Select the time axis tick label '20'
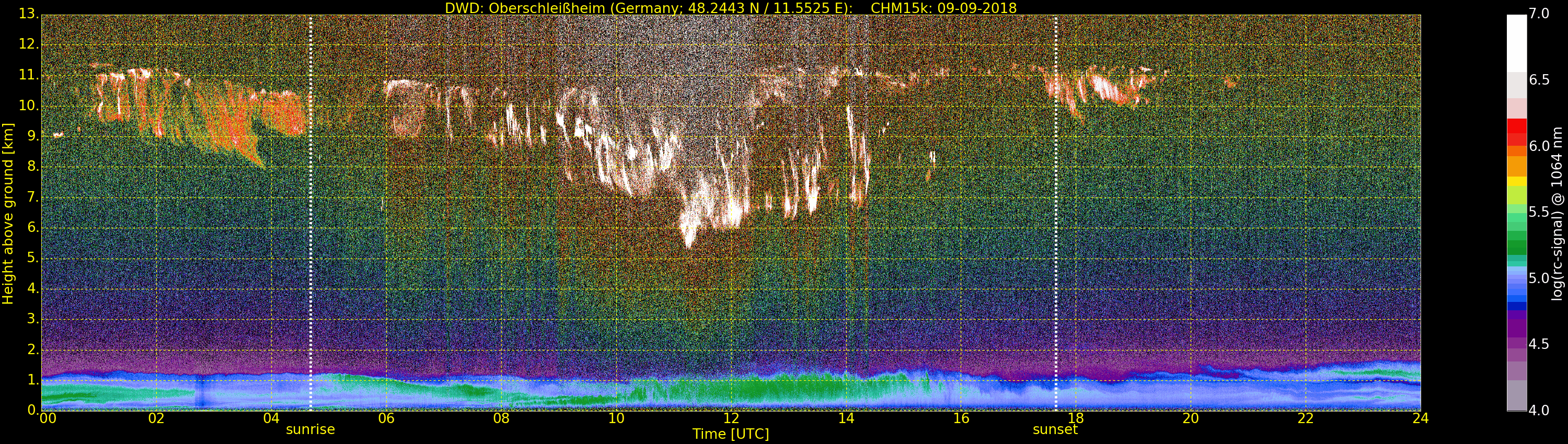 [x=1191, y=418]
